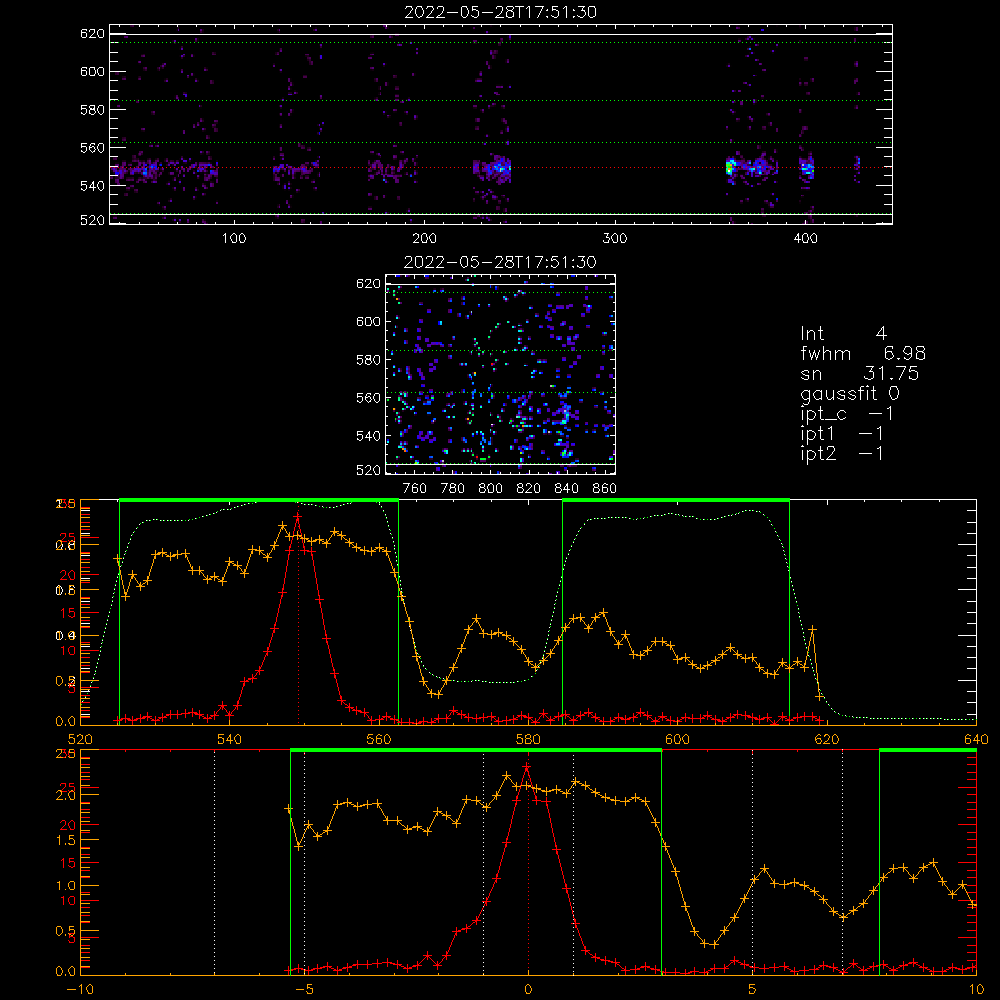Image resolution: width=1000 pixels, height=1000 pixels.
Task: Click x-axis label '780' under the small square image
Action: click(x=453, y=489)
